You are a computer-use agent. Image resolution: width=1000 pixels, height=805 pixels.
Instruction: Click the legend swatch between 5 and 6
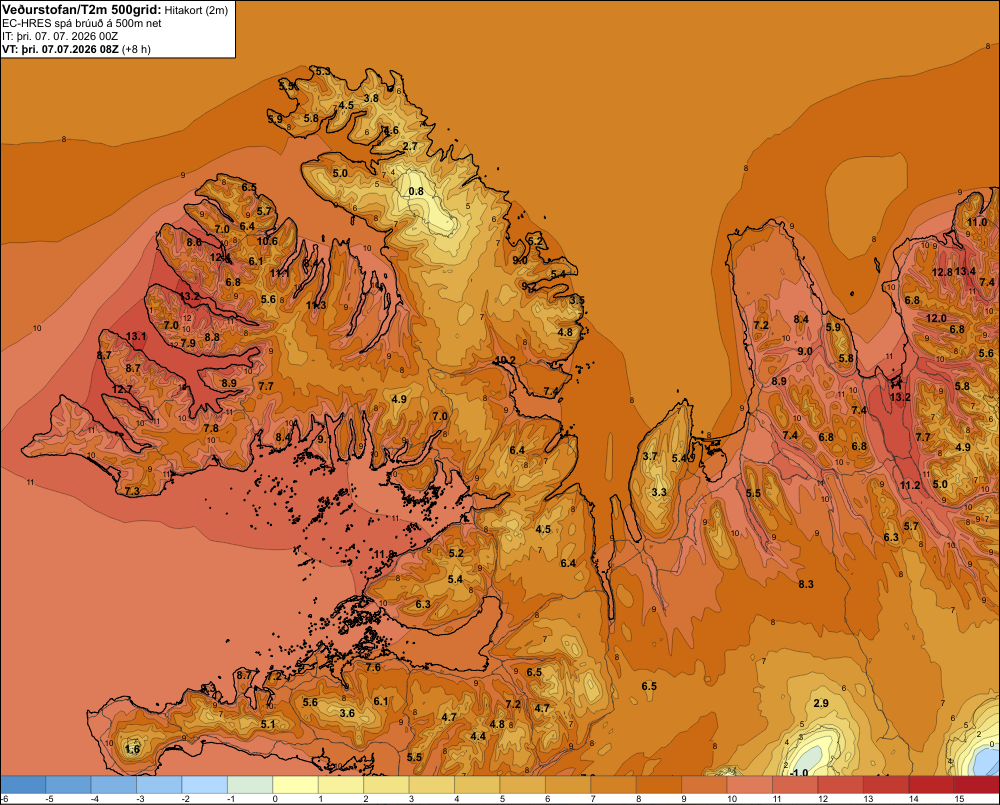(522, 785)
